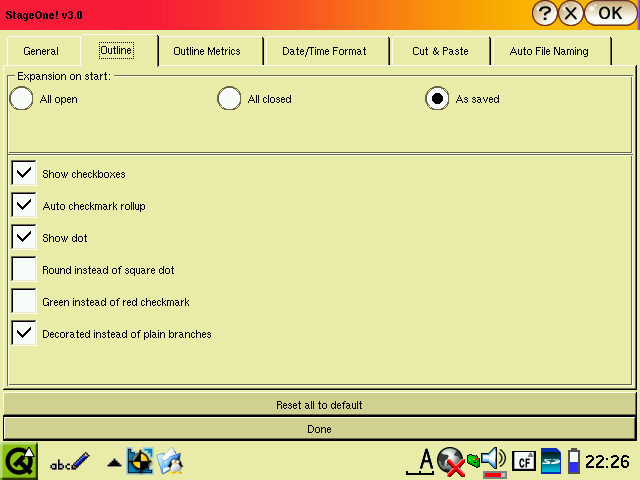Open the speaker volume tray icon
Viewport: 640px width, 480px height.
pos(494,462)
